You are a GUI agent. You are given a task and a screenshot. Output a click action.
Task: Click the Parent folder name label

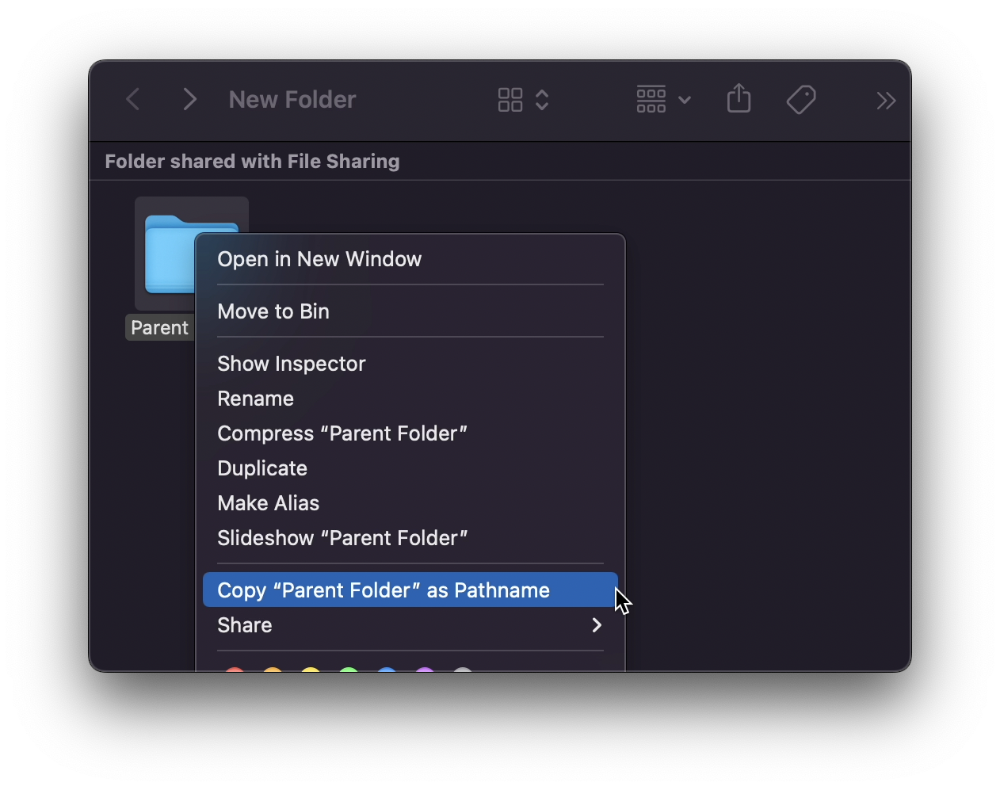[x=159, y=328]
